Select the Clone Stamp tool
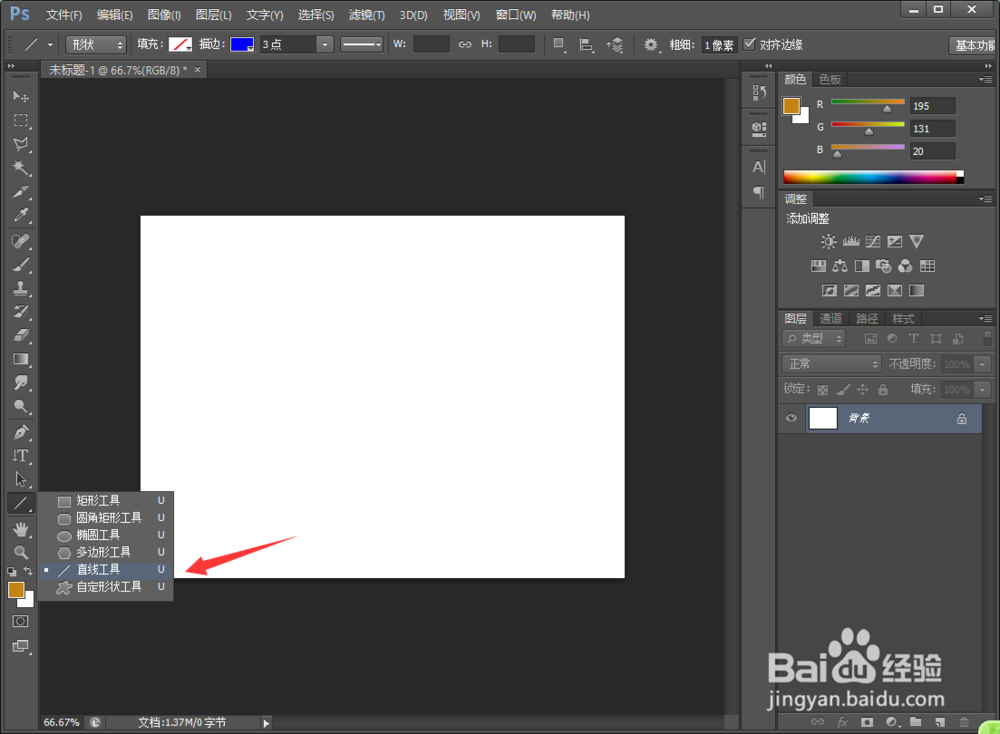The image size is (1000, 734). pyautogui.click(x=20, y=288)
